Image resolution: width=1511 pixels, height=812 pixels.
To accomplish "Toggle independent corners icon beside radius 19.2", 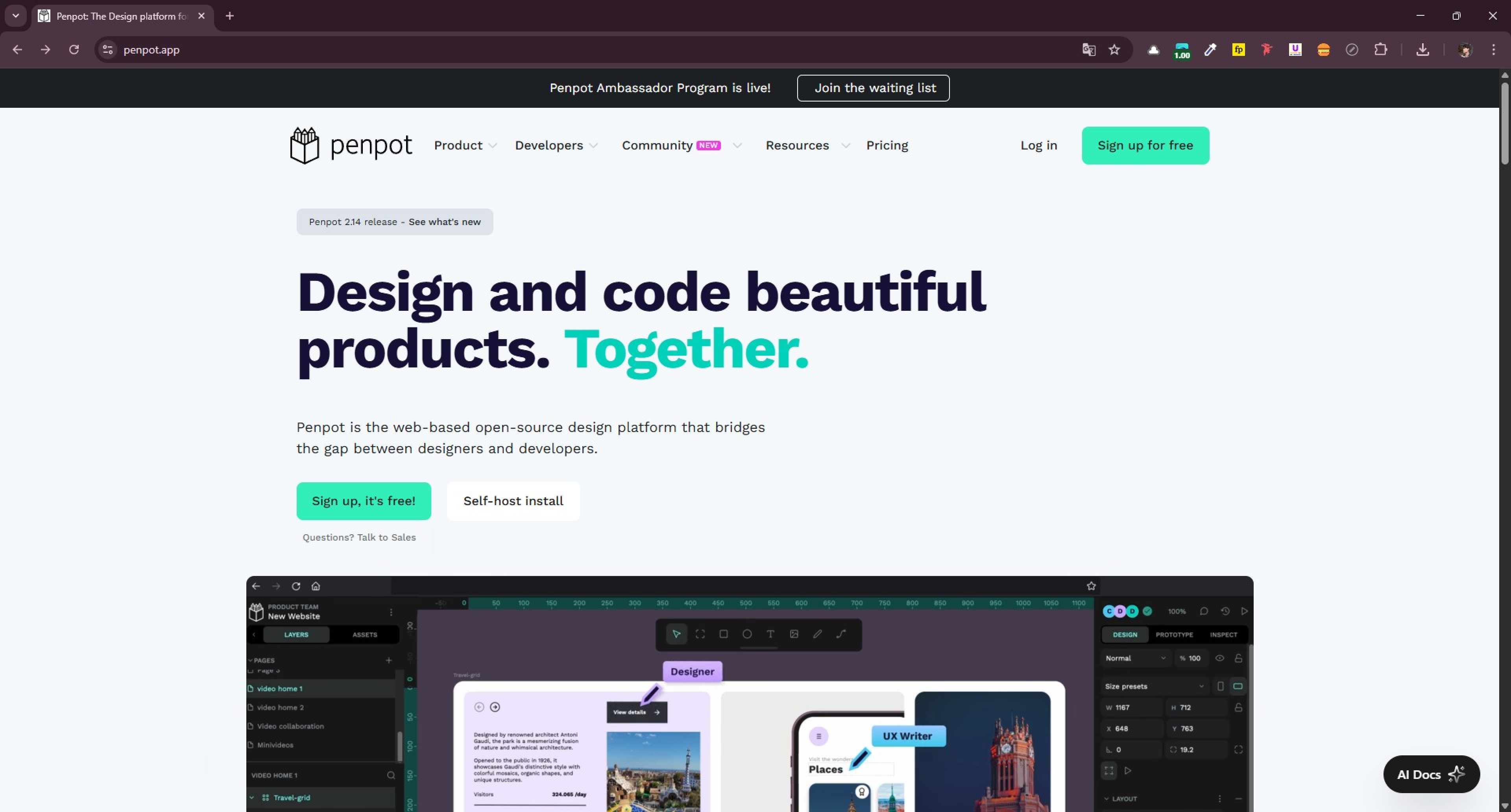I will pyautogui.click(x=1238, y=749).
